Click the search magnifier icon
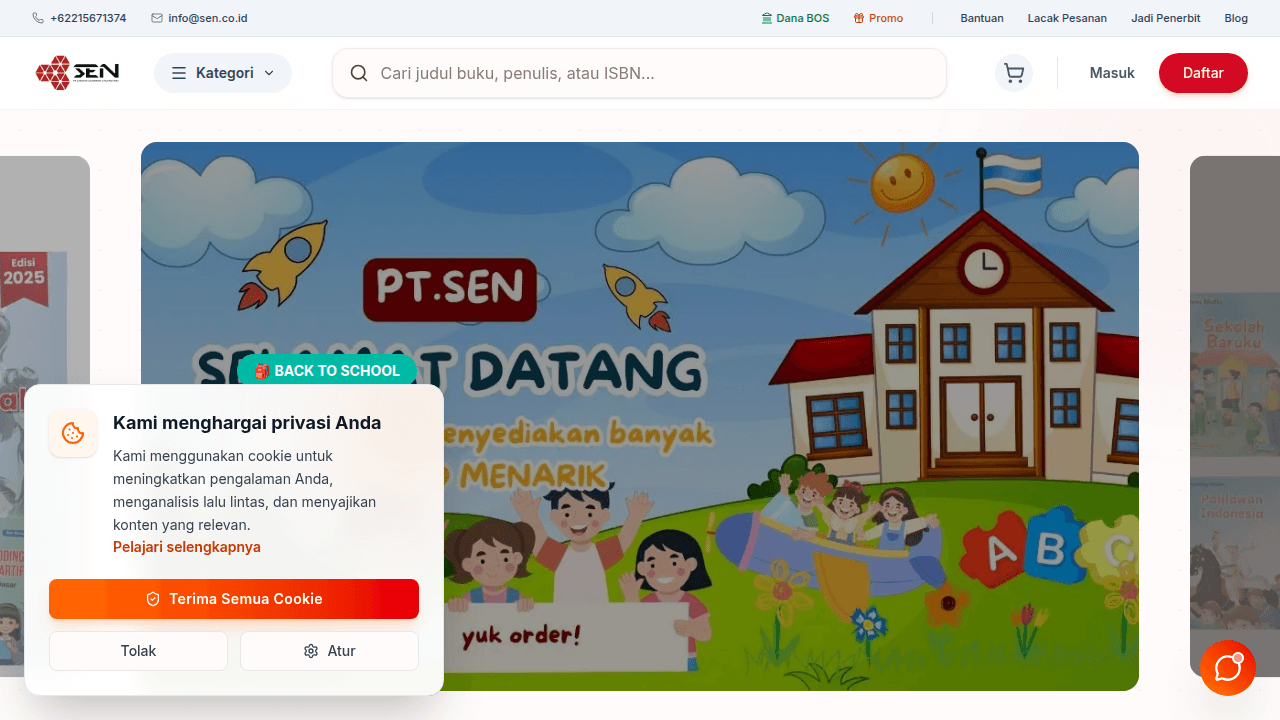1280x720 pixels. pyautogui.click(x=359, y=73)
